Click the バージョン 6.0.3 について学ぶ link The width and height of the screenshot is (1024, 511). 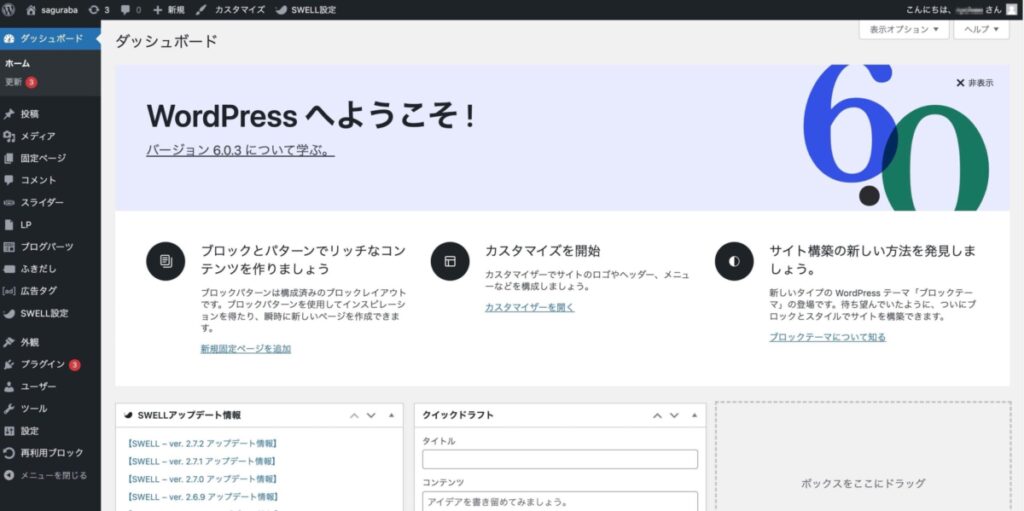(x=240, y=150)
